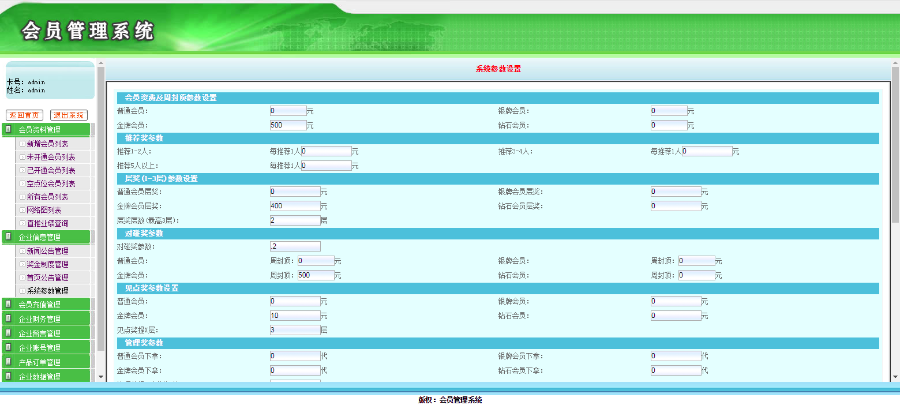Focus 金牌会员 周封顶 field showing 500
Screen dimensions: 900x405
coord(316,275)
